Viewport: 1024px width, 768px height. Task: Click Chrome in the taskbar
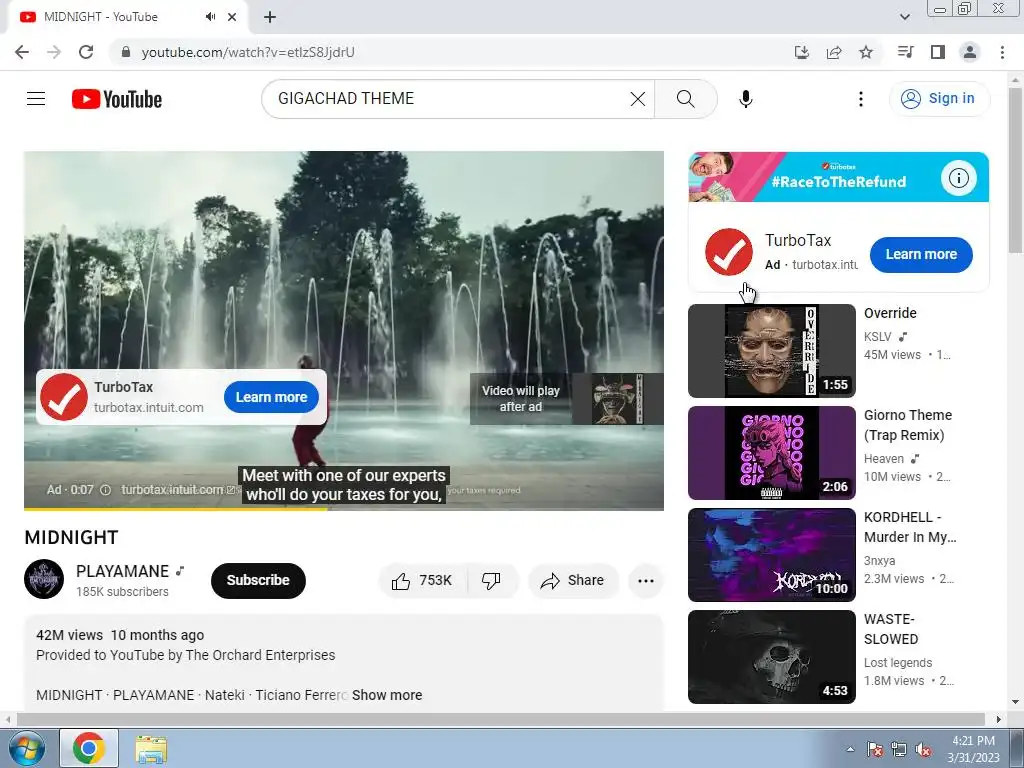[x=89, y=748]
